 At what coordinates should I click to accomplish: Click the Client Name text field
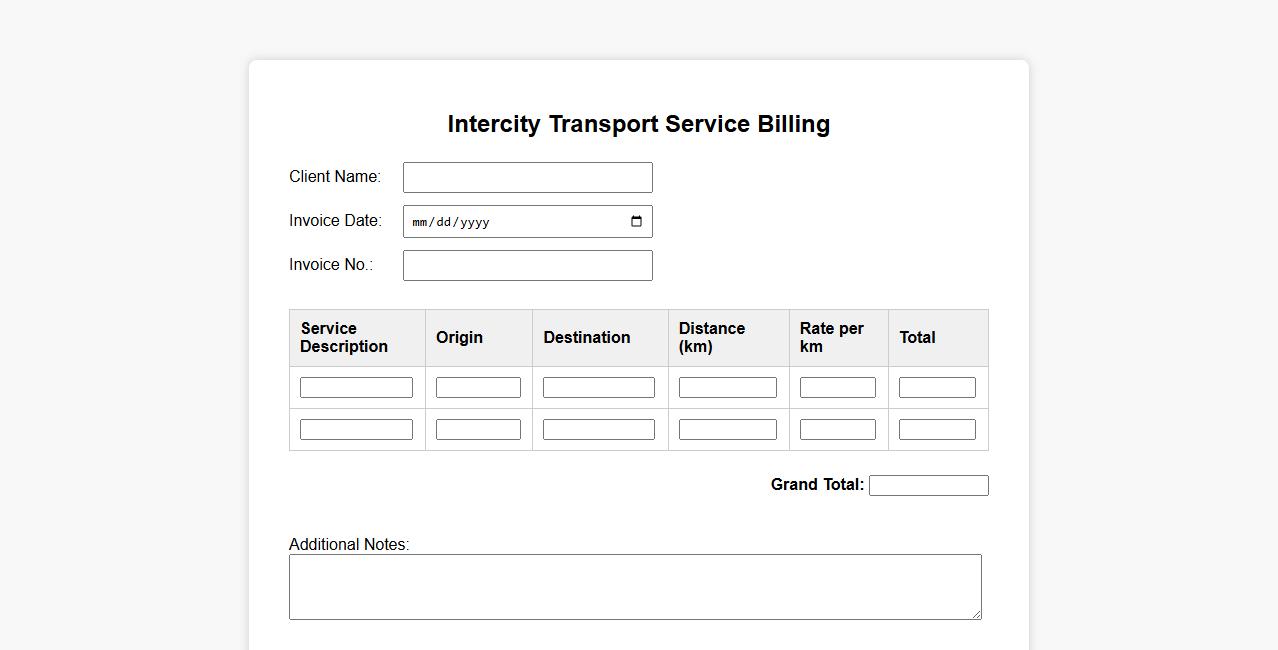tap(527, 178)
